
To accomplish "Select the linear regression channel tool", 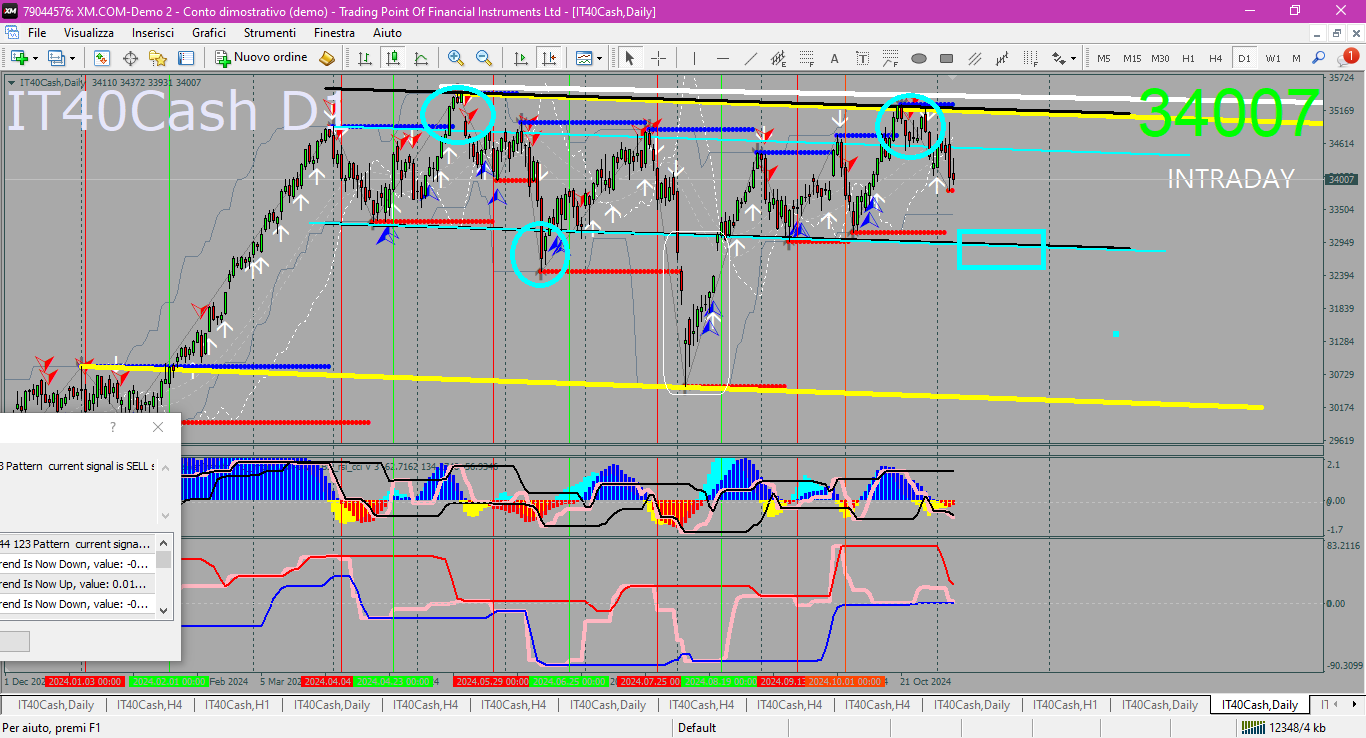I will click(x=1003, y=58).
